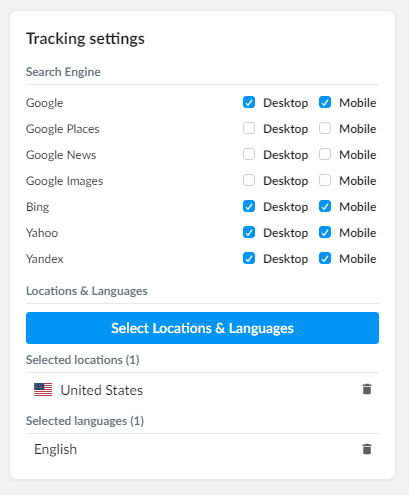Untick Yahoo Mobile checkbox

point(325,232)
